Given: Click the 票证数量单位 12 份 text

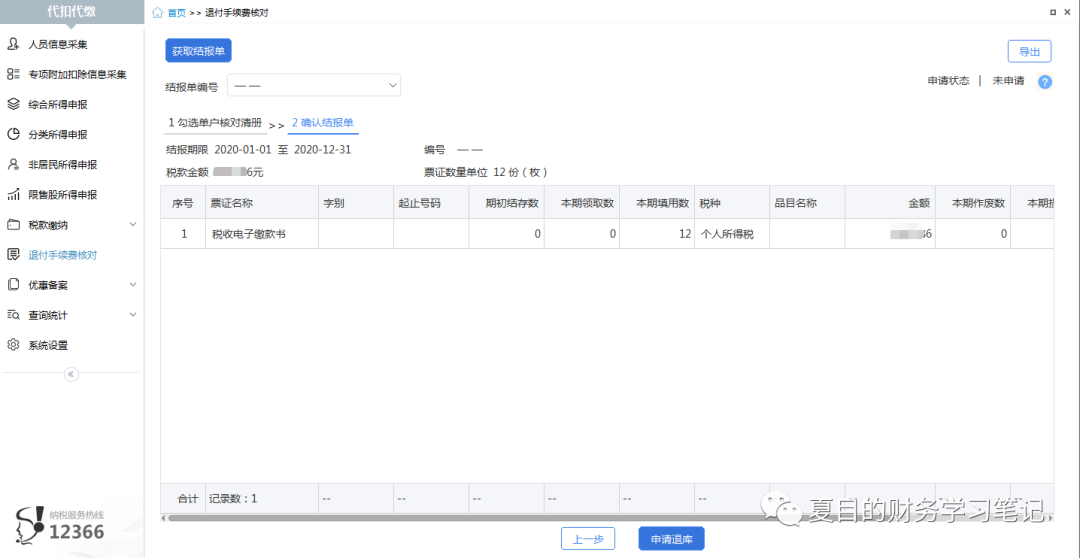Looking at the screenshot, I should coord(486,172).
